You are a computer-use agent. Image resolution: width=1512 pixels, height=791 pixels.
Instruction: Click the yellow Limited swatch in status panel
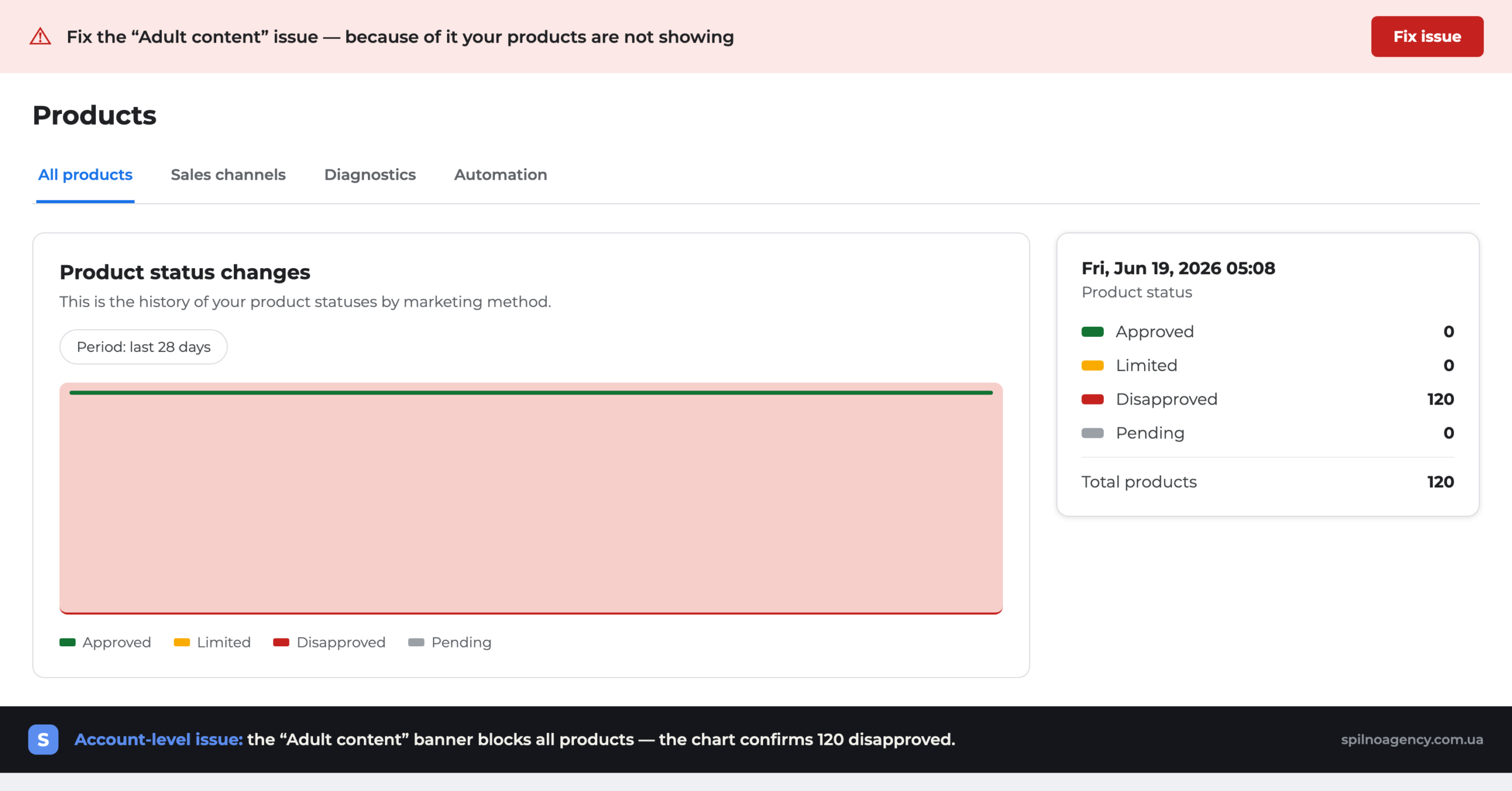coord(1093,366)
